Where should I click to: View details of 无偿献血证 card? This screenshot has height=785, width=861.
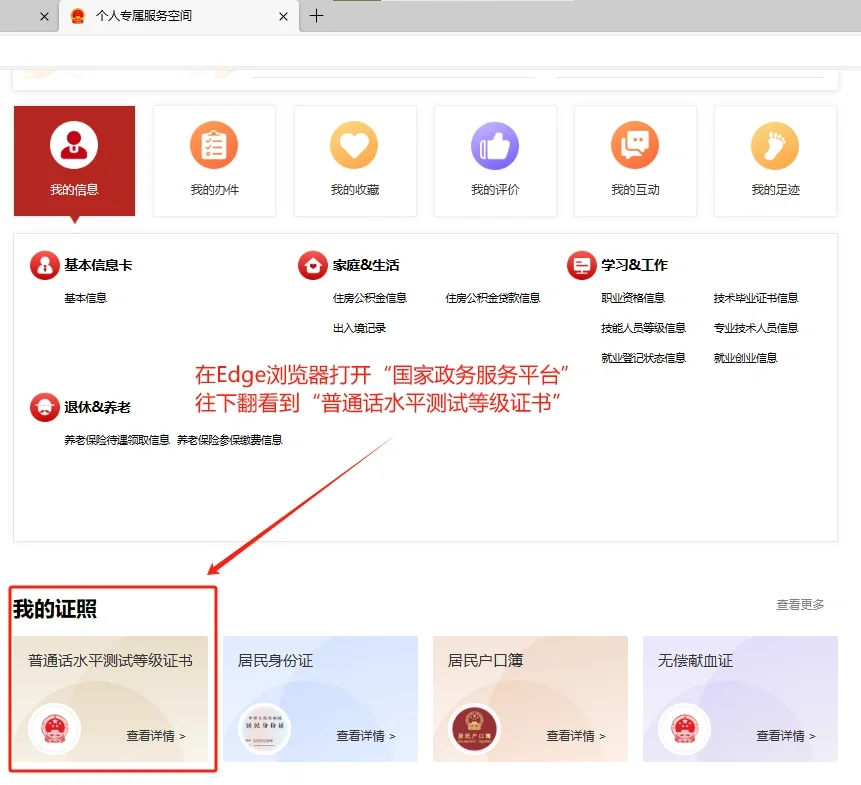tap(785, 736)
